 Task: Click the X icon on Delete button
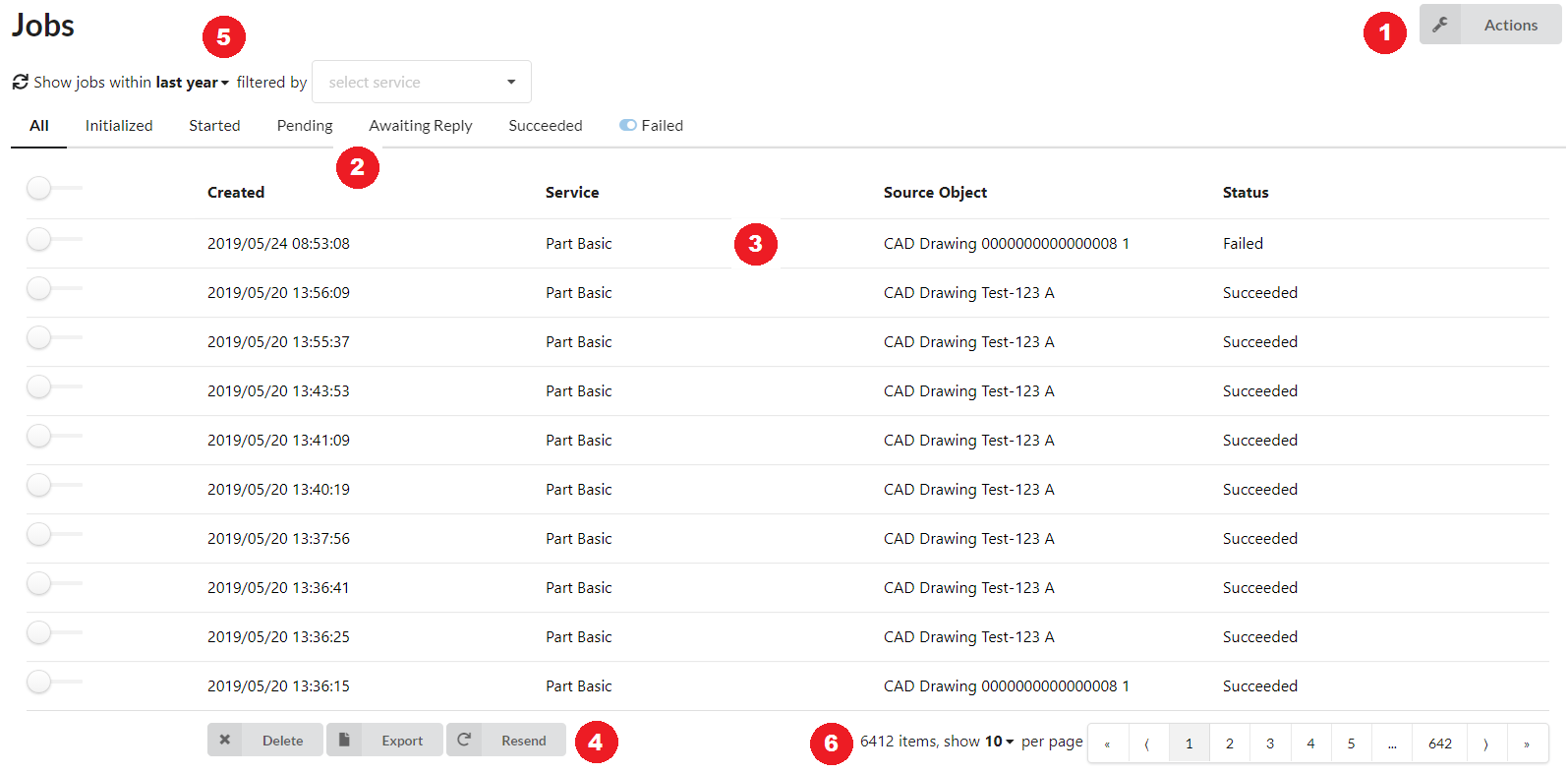pos(225,740)
